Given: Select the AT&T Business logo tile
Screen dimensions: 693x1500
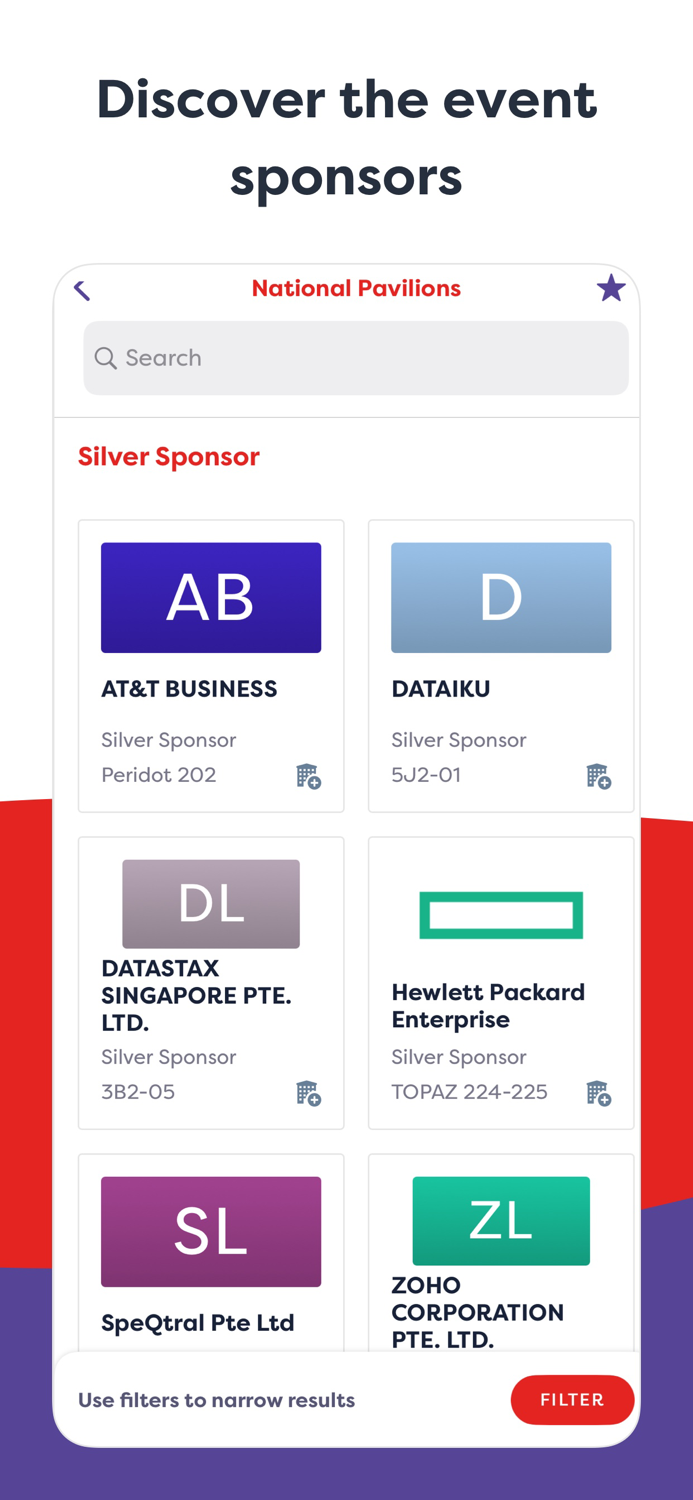Looking at the screenshot, I should tap(211, 597).
